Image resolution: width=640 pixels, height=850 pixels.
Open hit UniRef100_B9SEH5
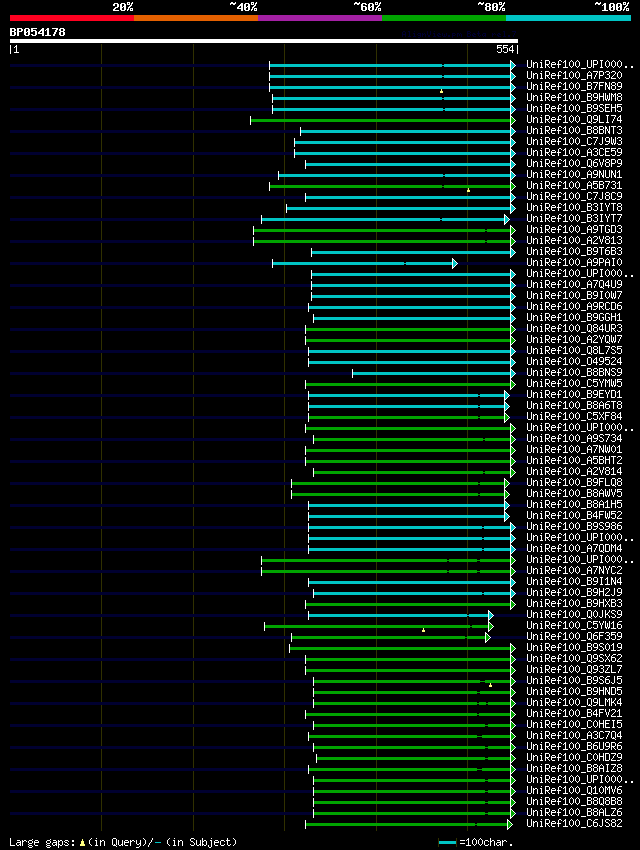574,108
